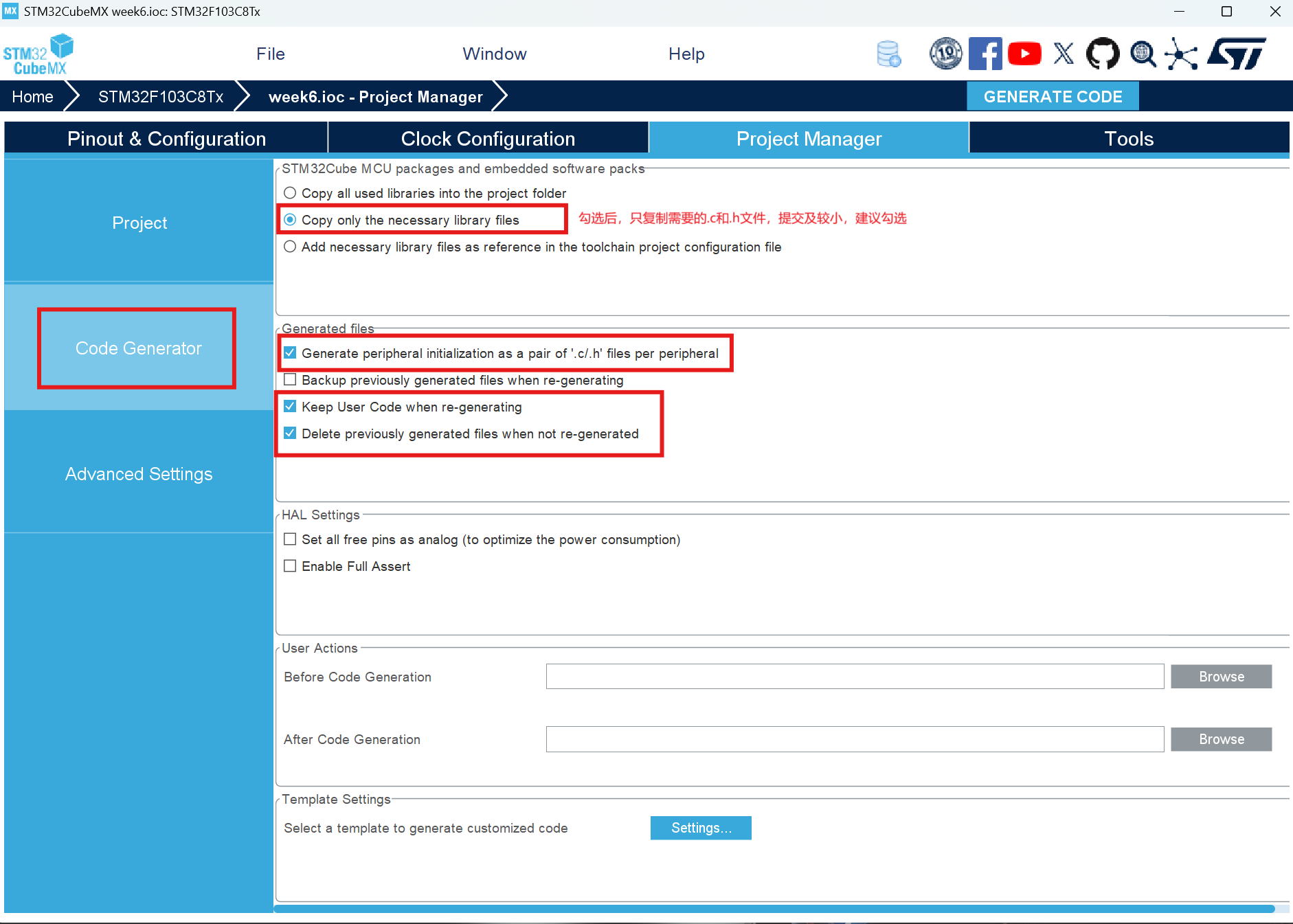This screenshot has height=924, width=1293.
Task: Click the MX app icon in title bar
Action: pos(10,11)
